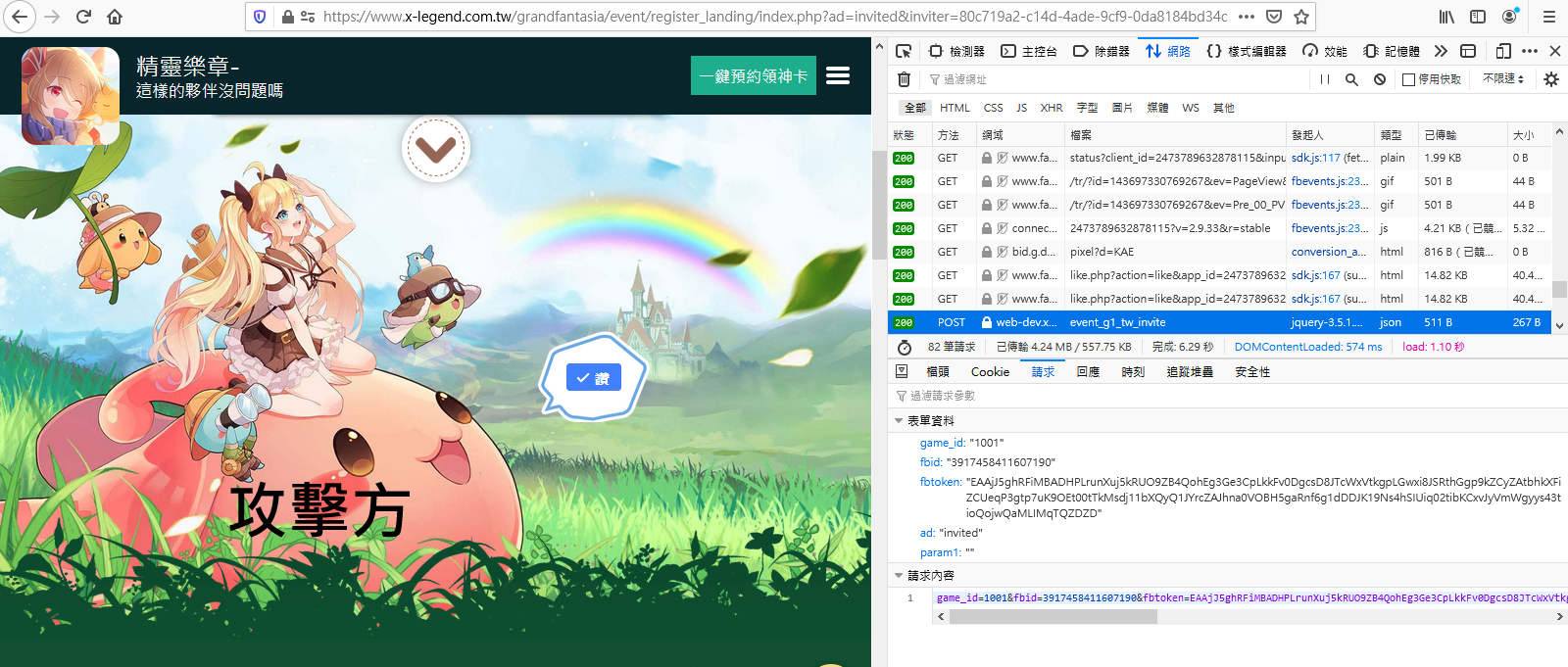
Task: Filter requests by JS type
Action: (1021, 108)
